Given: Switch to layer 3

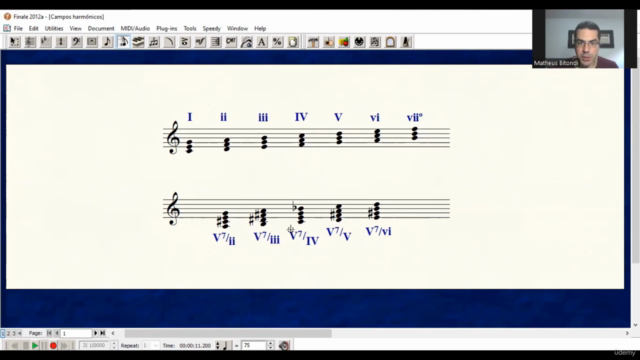Looking at the screenshot, I should click(13, 333).
